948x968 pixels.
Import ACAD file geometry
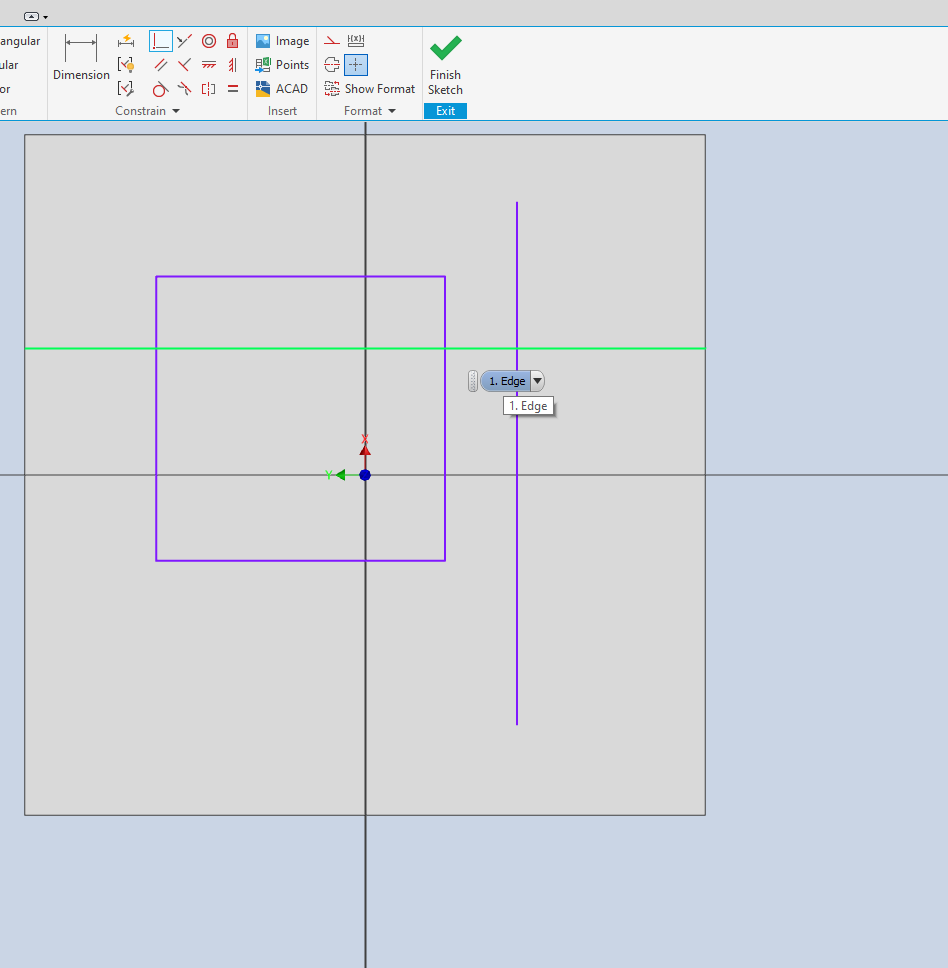click(281, 88)
